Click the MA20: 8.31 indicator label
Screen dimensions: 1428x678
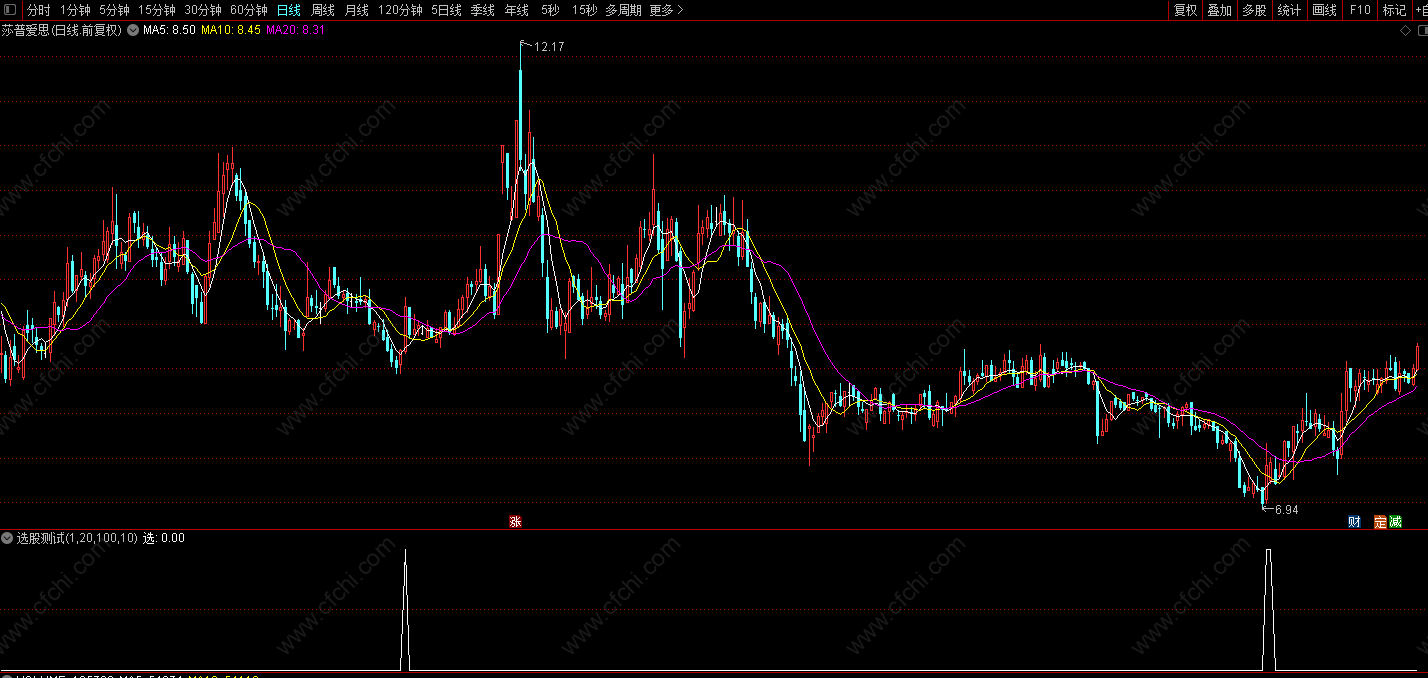tap(295, 30)
